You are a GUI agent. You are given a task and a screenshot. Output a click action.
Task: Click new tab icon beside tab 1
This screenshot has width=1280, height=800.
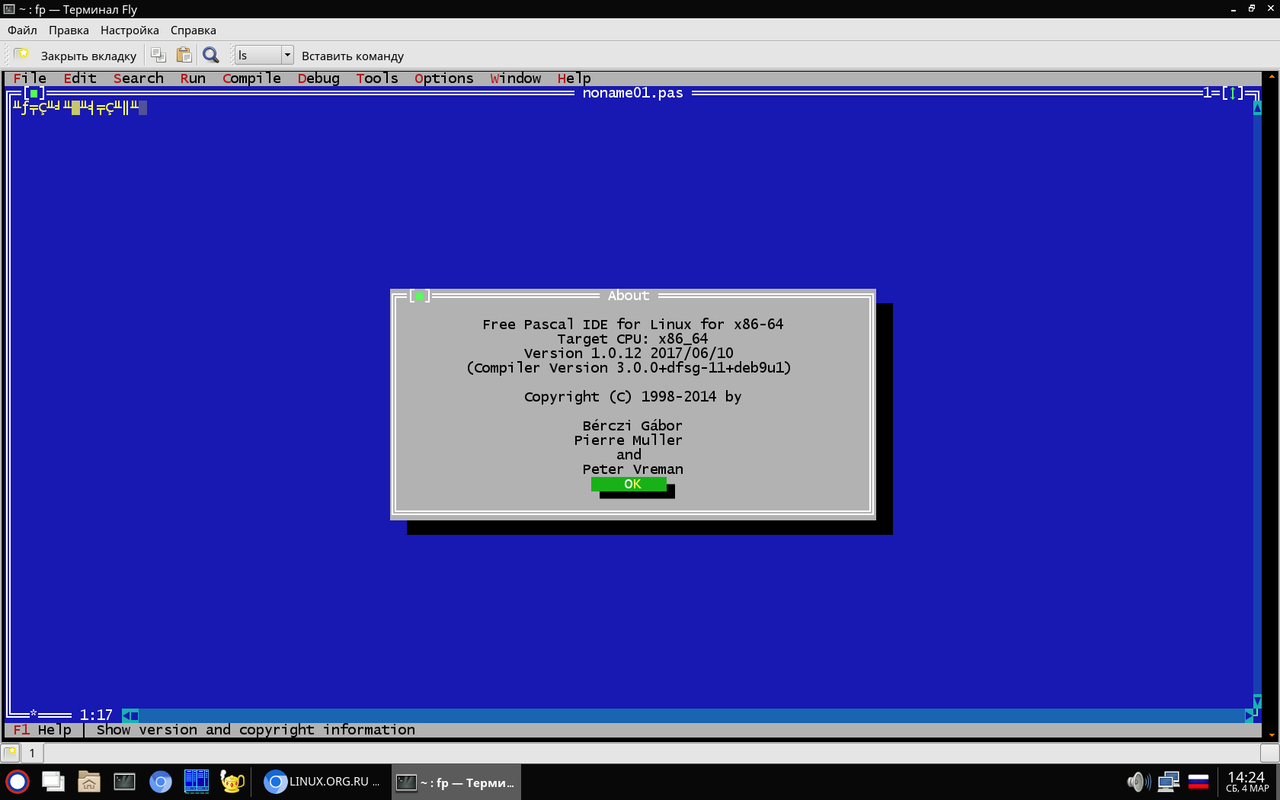pos(10,752)
